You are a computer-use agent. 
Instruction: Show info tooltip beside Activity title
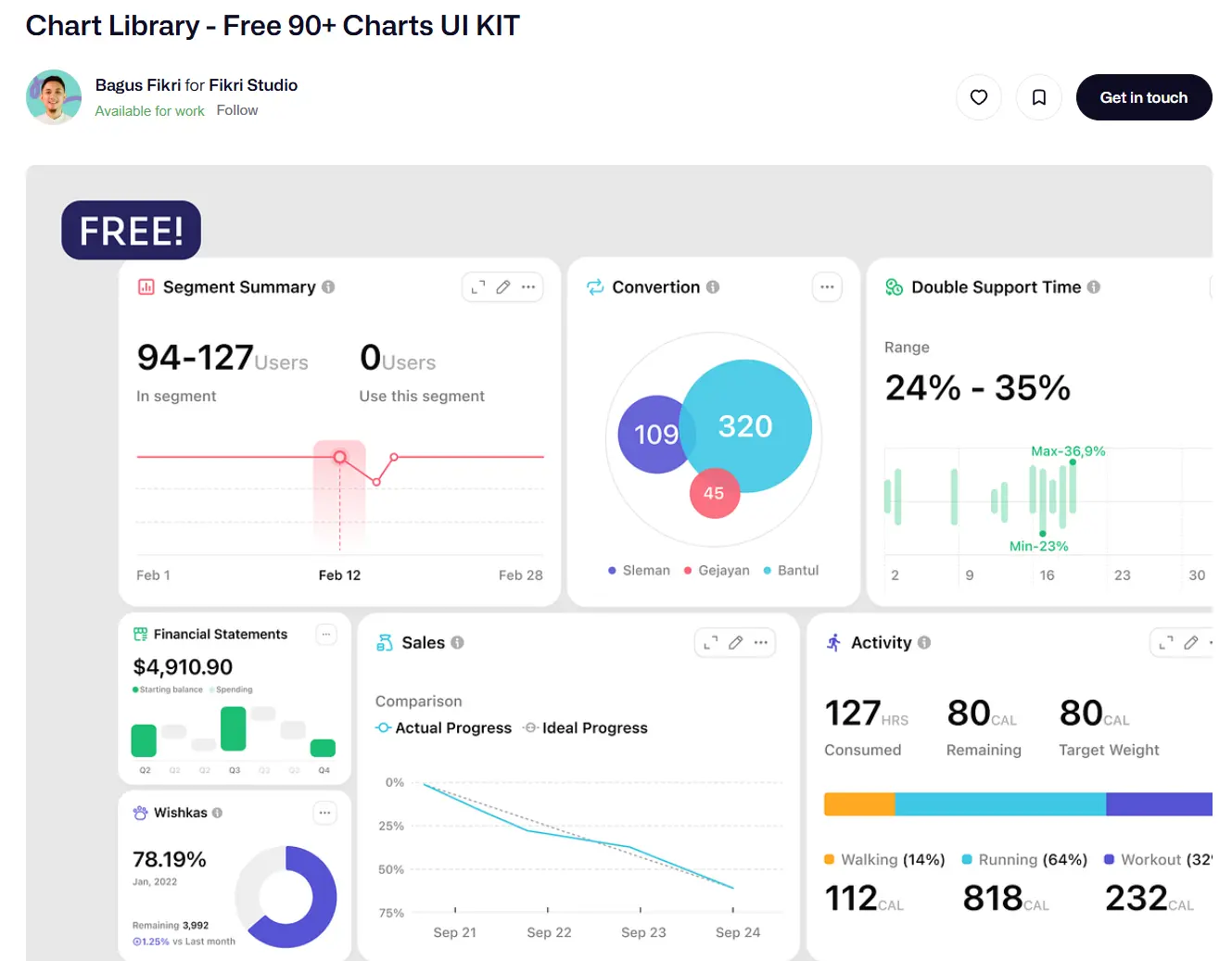924,642
